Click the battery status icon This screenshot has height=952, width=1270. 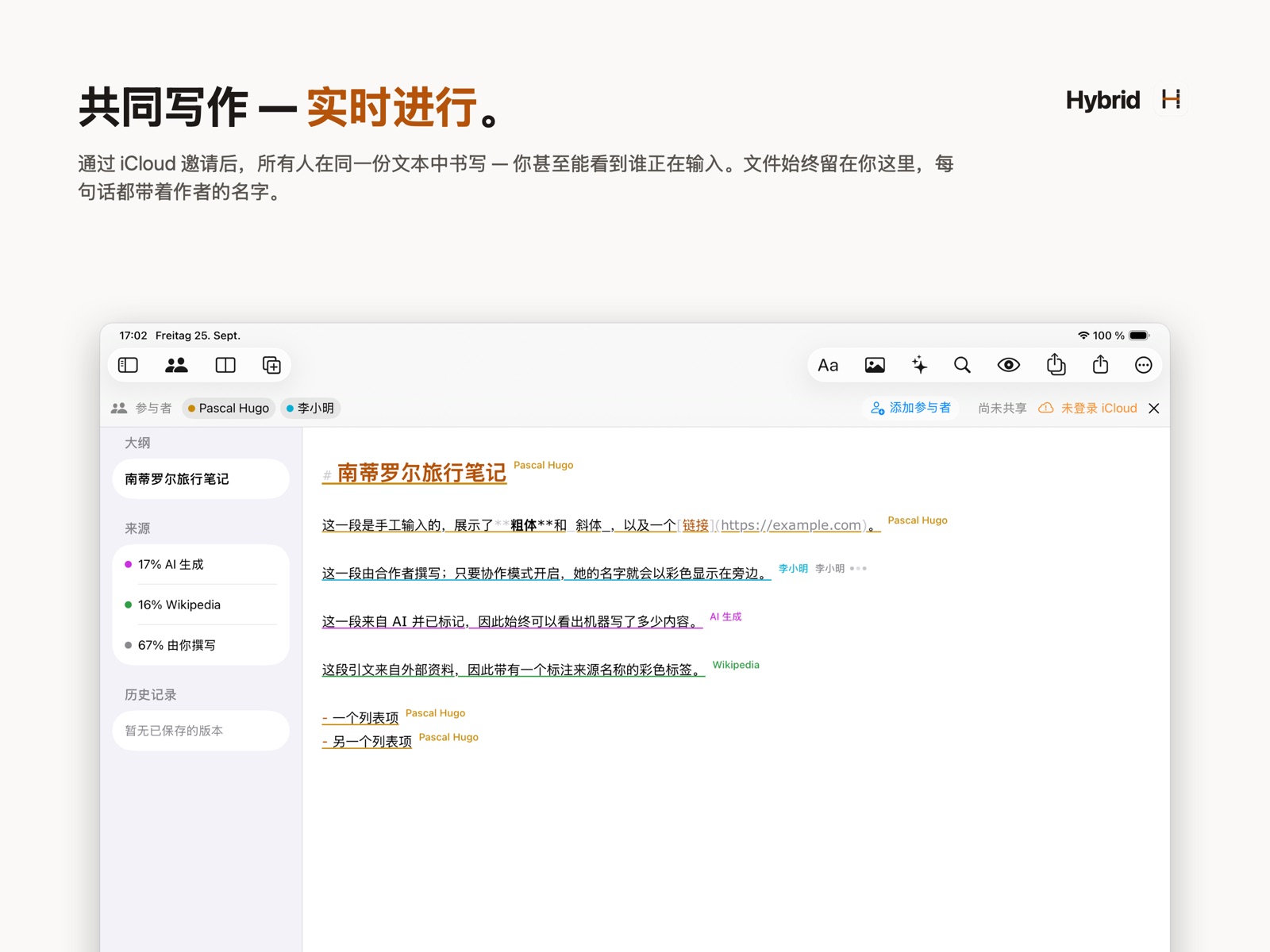1139,336
